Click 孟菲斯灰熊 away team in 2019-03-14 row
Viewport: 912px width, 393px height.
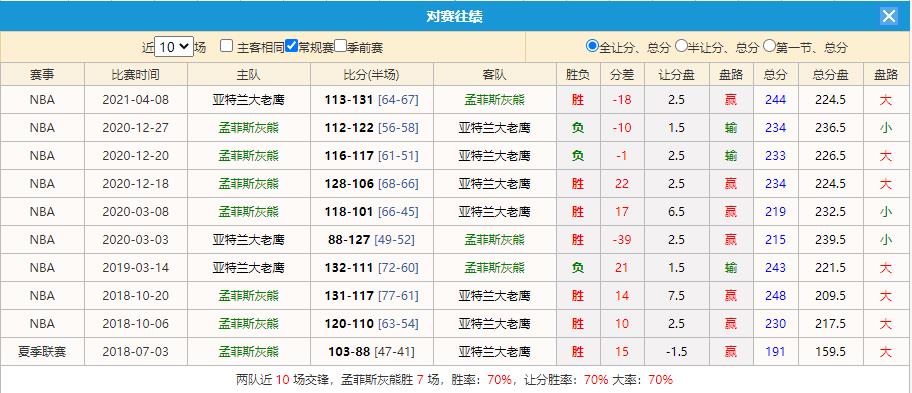tap(494, 267)
